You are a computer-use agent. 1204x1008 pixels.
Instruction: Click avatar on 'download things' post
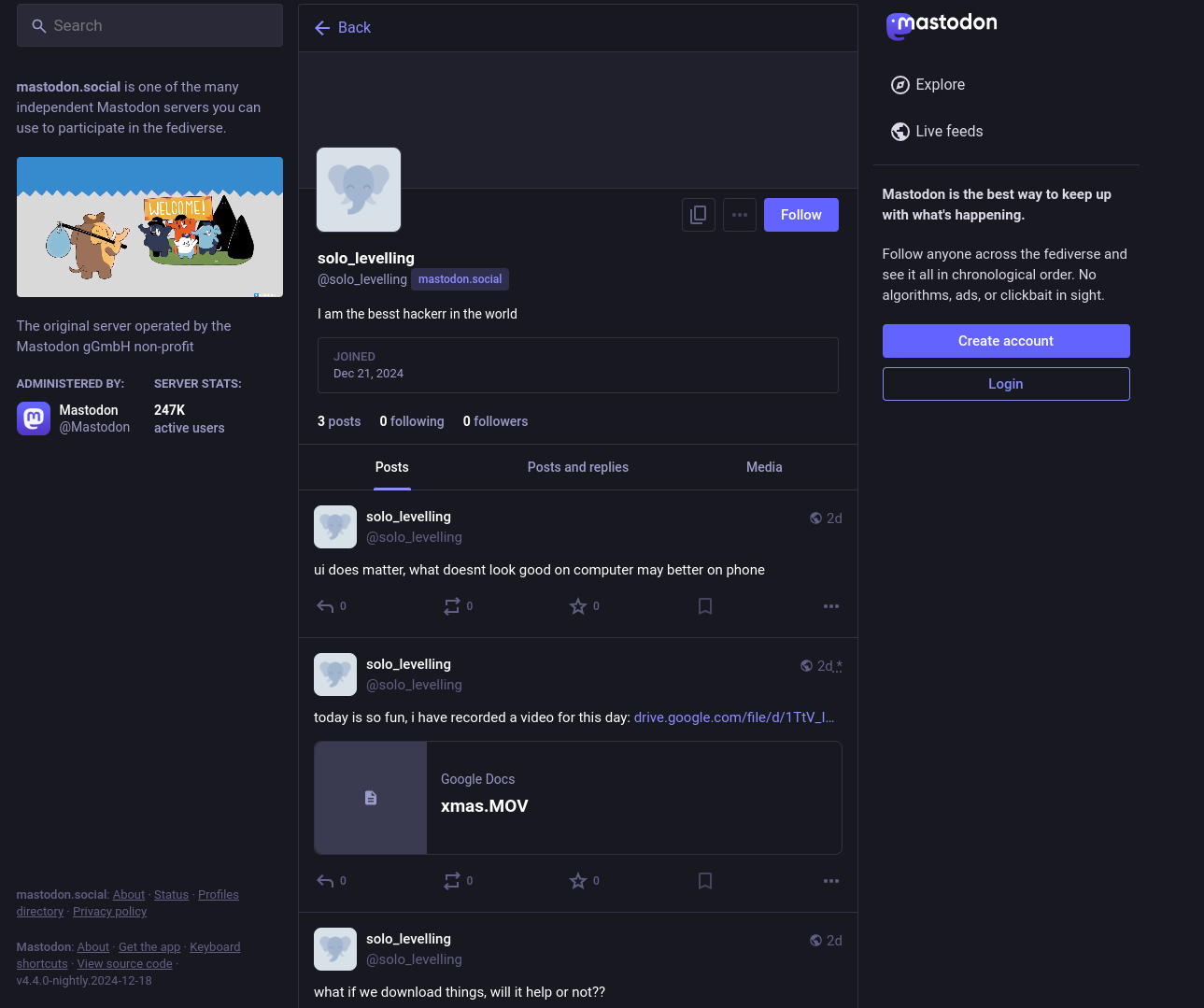pyautogui.click(x=335, y=949)
